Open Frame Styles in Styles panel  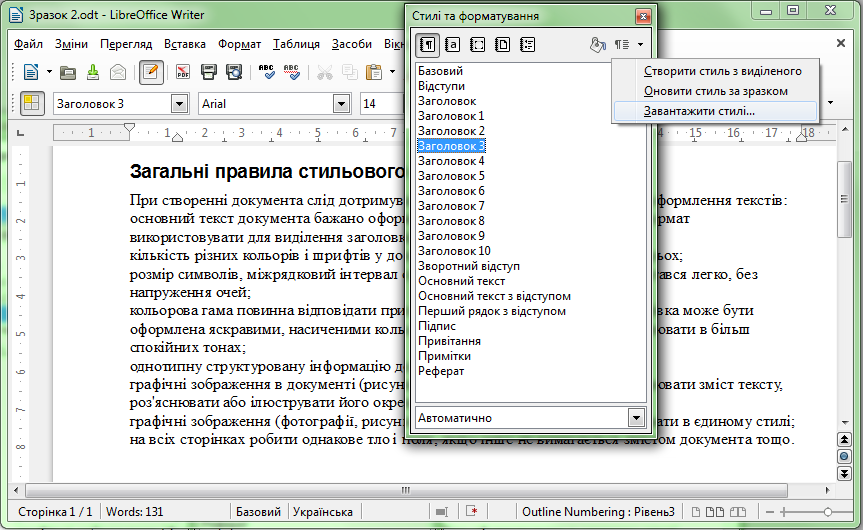[x=478, y=45]
